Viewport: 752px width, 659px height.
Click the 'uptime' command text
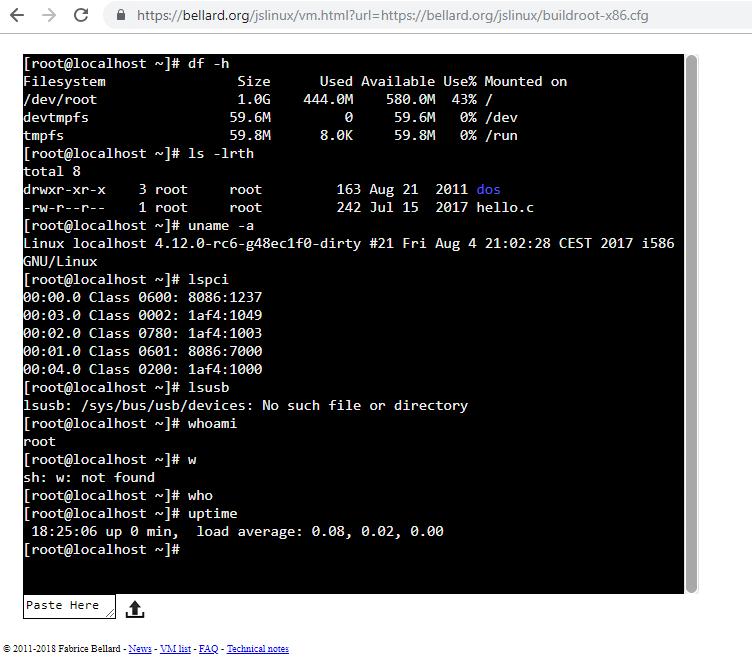tap(212, 513)
